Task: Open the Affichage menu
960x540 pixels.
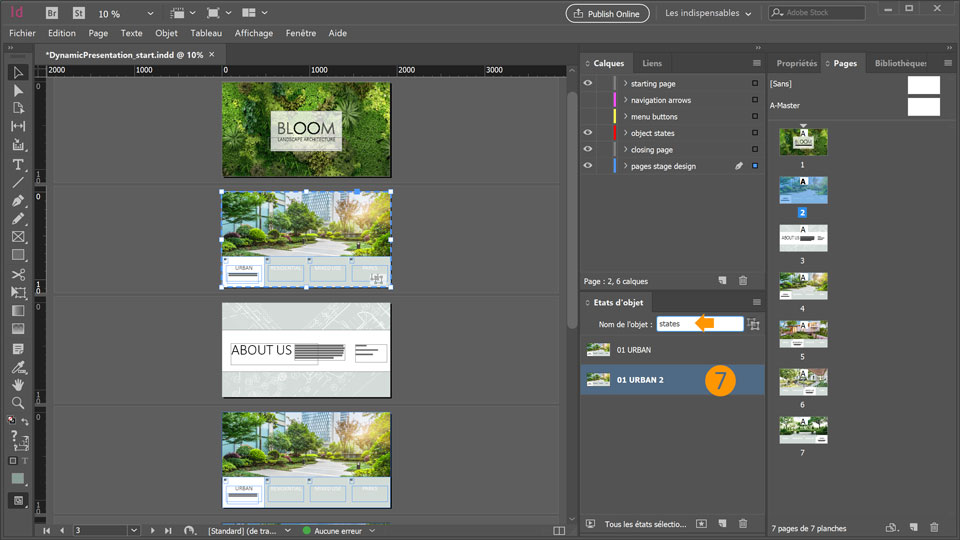Action: tap(253, 33)
